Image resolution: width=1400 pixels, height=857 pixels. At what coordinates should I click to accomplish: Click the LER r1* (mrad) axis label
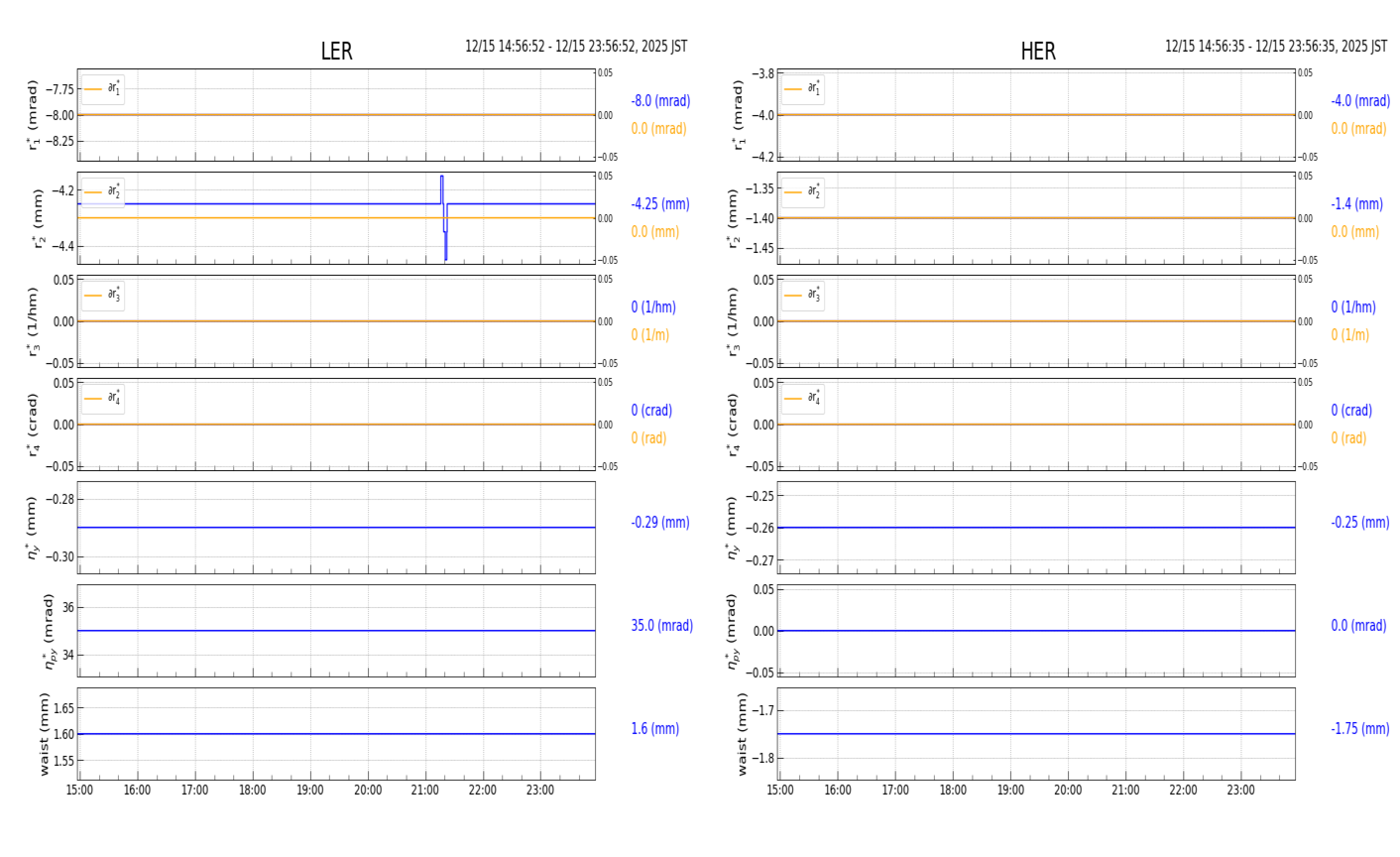tap(33, 115)
